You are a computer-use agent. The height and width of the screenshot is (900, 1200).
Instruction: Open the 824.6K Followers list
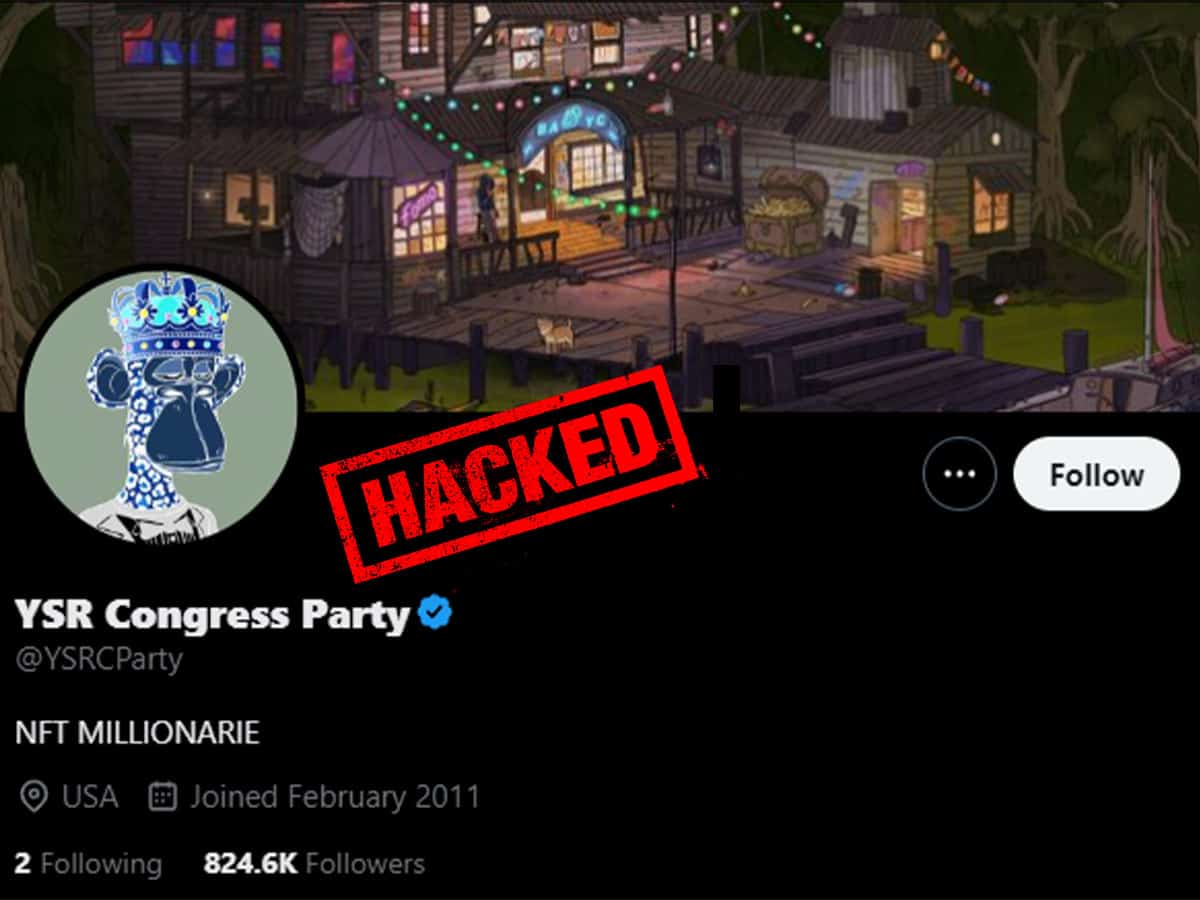(314, 864)
